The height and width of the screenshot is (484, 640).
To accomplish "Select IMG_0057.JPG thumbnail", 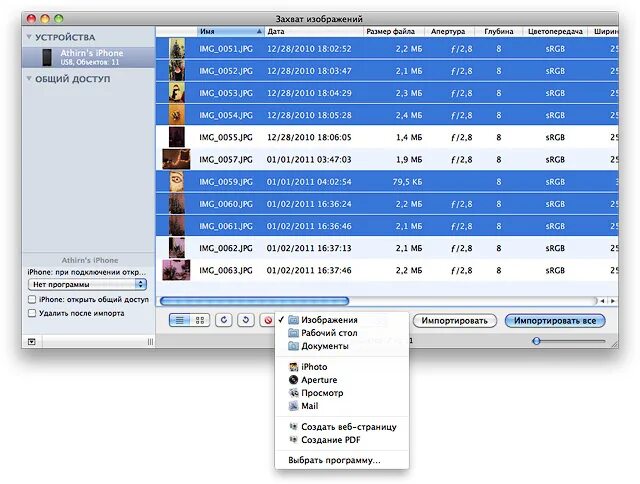I will 176,159.
